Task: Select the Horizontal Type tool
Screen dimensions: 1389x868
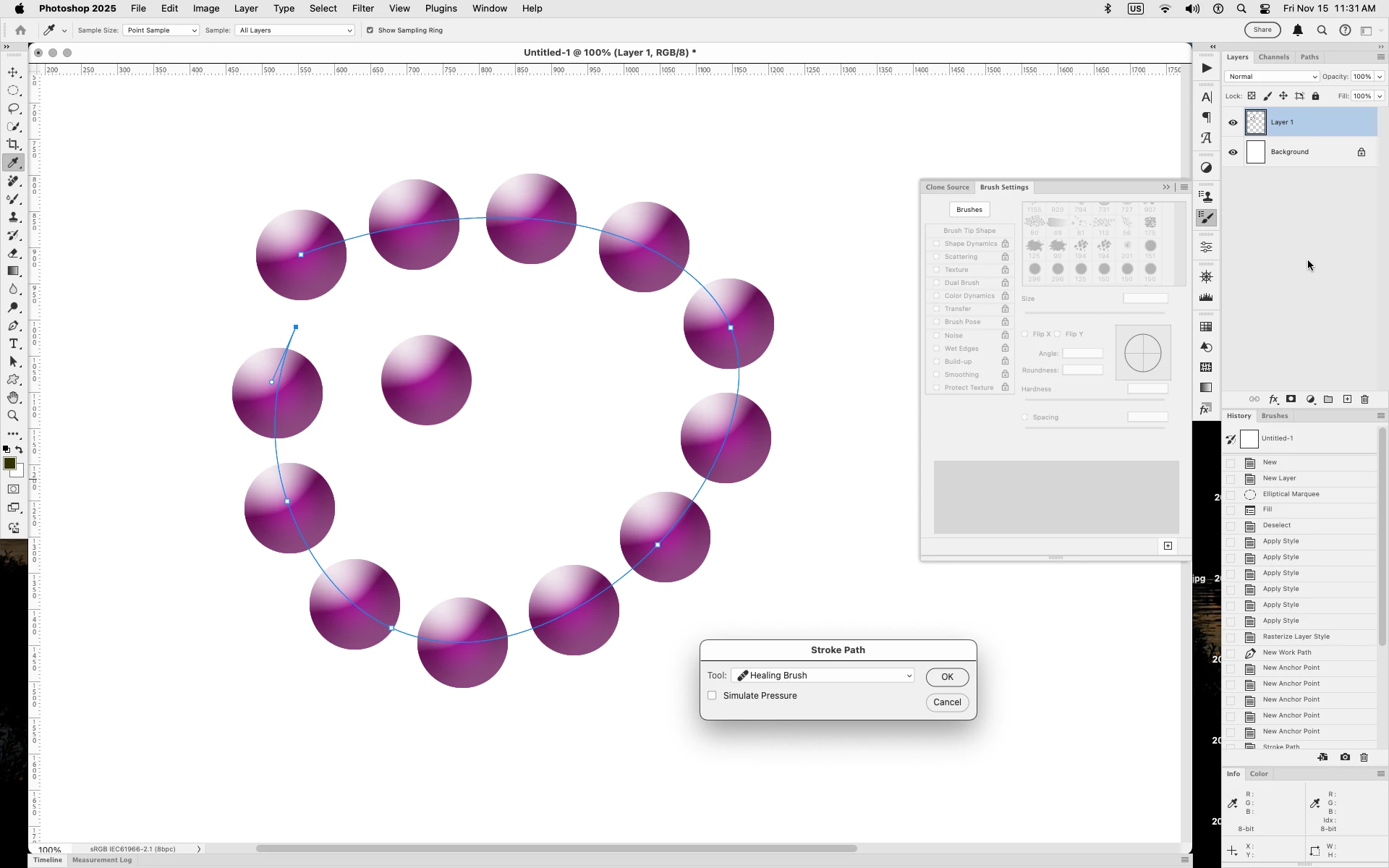Action: click(13, 344)
